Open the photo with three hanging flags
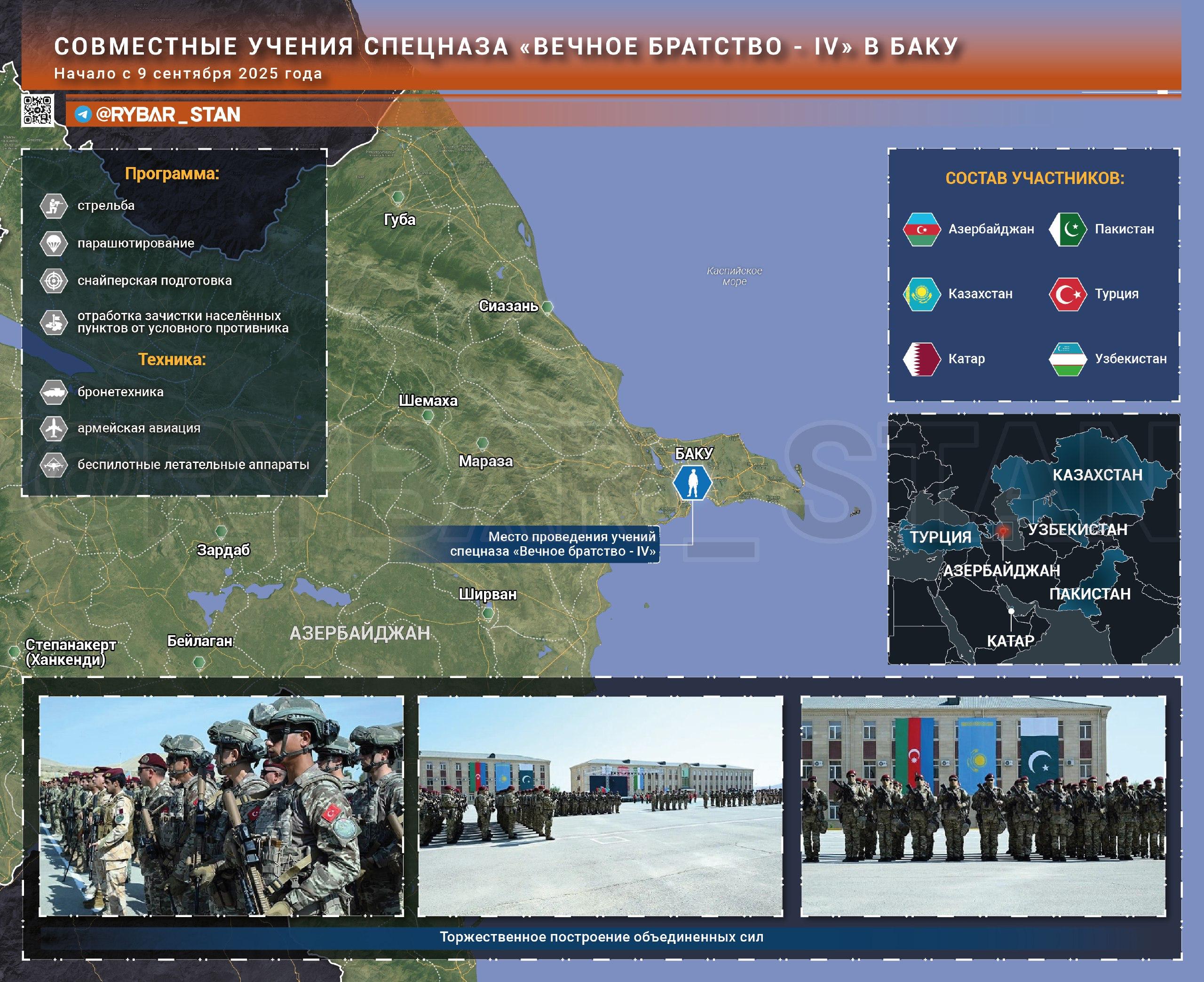This screenshot has width=1204, height=982. tap(983, 806)
